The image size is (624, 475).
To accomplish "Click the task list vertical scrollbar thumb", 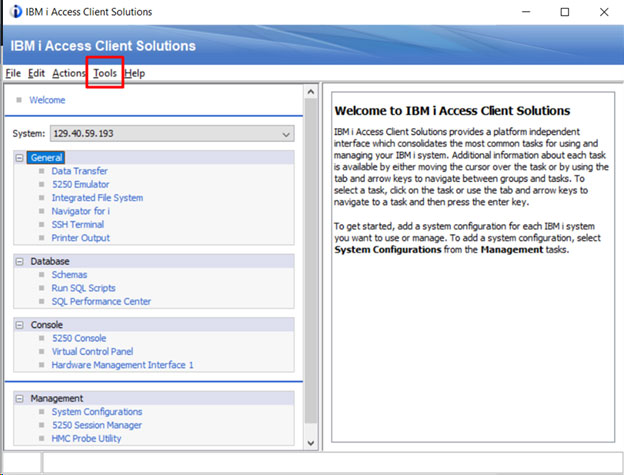I will pyautogui.click(x=311, y=261).
